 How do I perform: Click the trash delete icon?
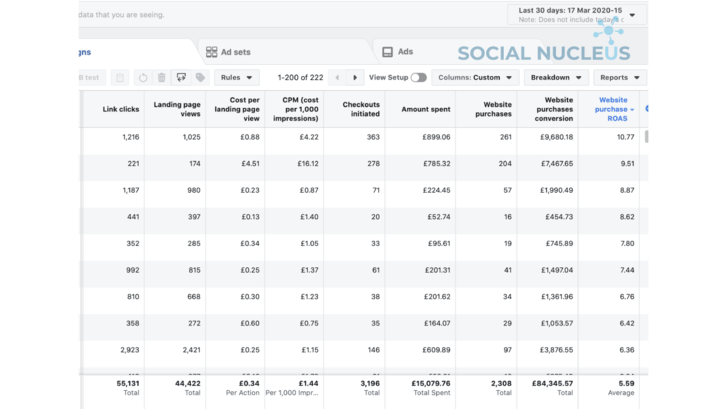tap(161, 78)
